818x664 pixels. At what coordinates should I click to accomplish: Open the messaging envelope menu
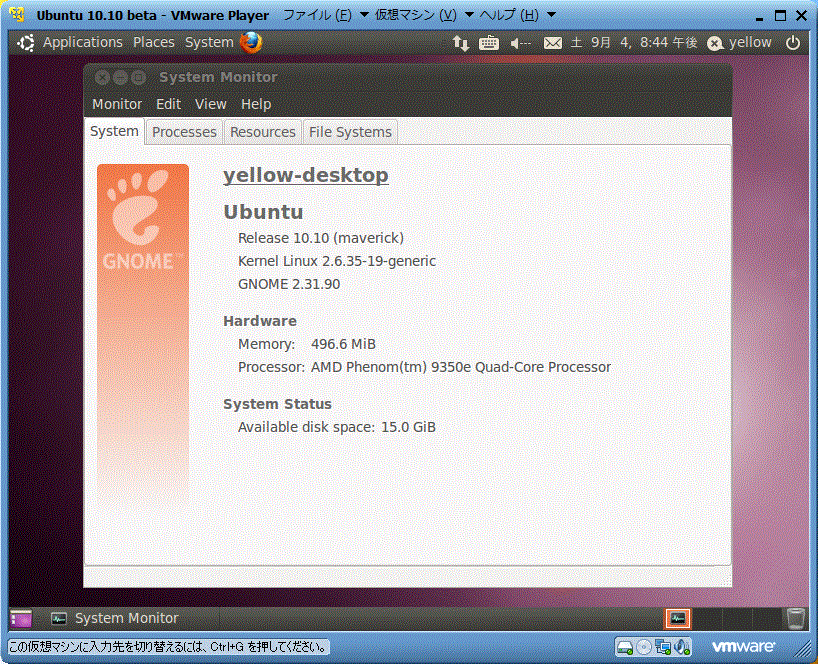point(552,43)
